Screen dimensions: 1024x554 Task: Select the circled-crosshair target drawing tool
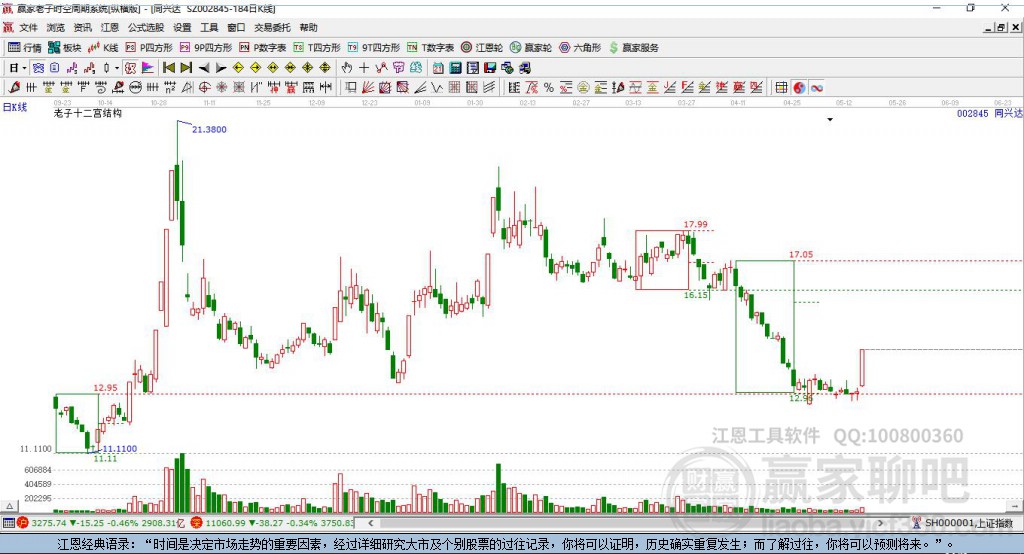tap(204, 88)
